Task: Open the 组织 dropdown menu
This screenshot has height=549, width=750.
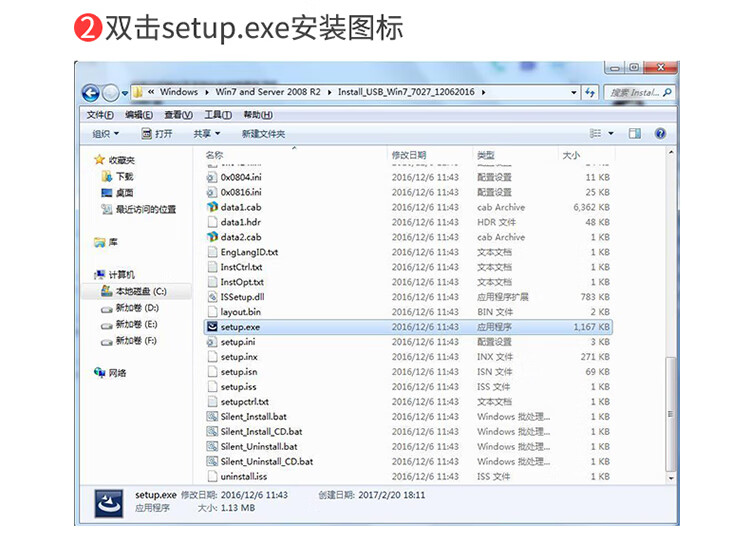Action: point(105,133)
